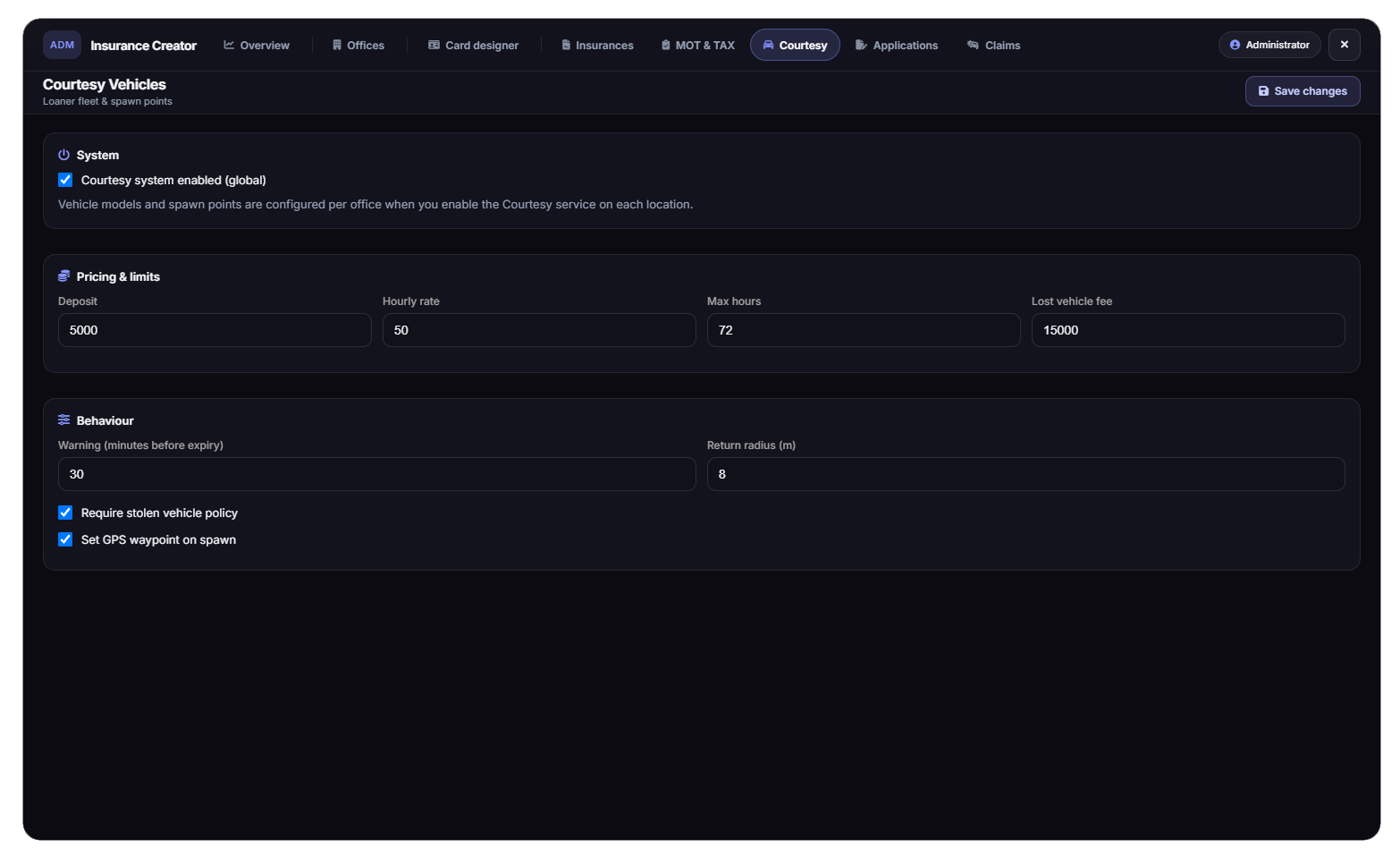Click the Hourly rate field

point(539,330)
